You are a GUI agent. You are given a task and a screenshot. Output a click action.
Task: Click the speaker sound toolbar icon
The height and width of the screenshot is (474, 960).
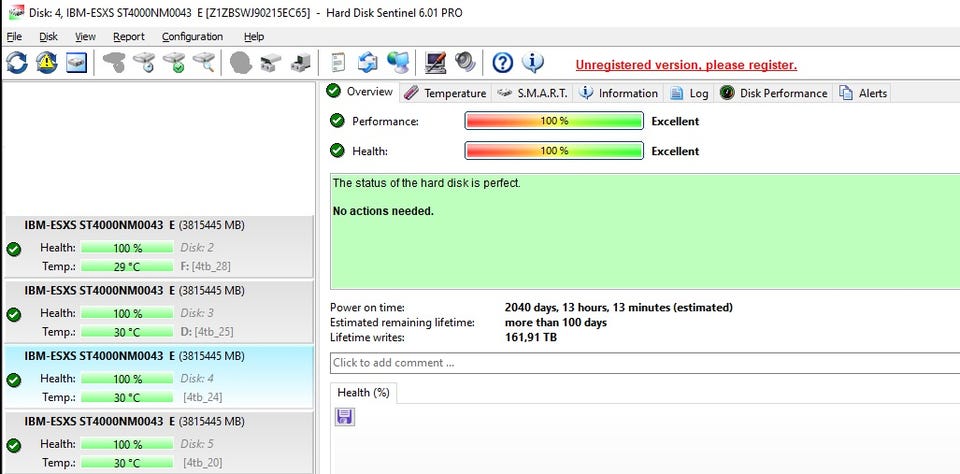(x=465, y=62)
